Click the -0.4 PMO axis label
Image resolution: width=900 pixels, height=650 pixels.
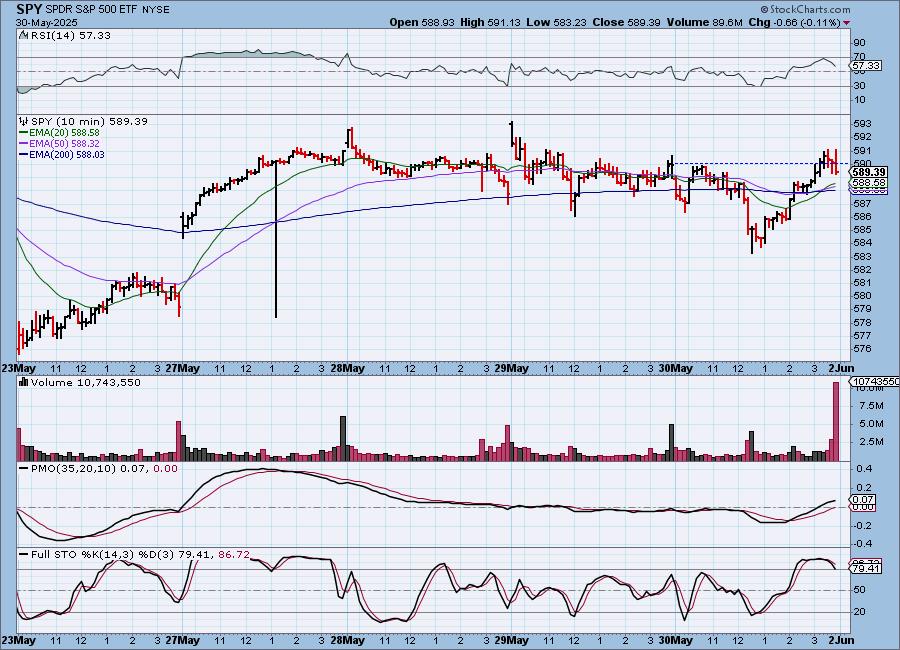pos(864,543)
